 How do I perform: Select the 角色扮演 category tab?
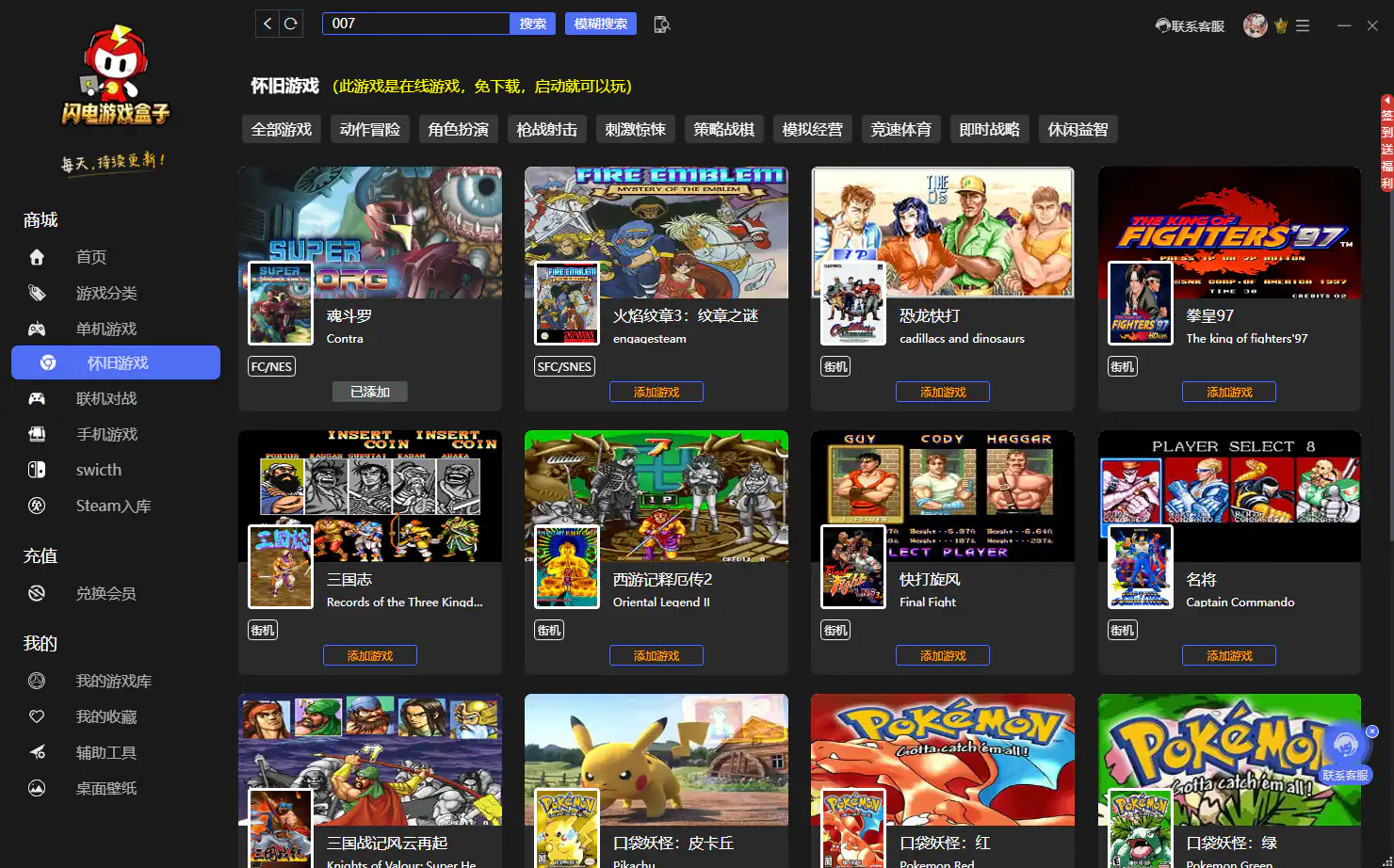459,130
